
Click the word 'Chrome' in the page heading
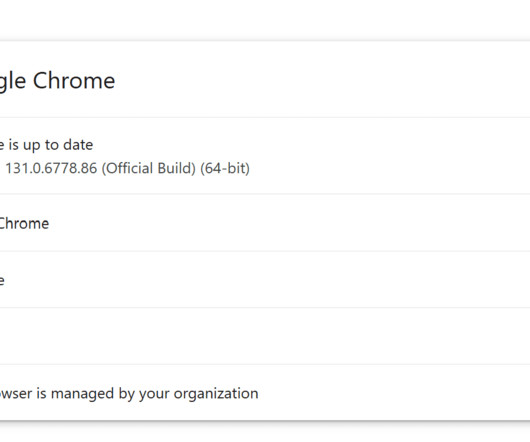(74, 81)
